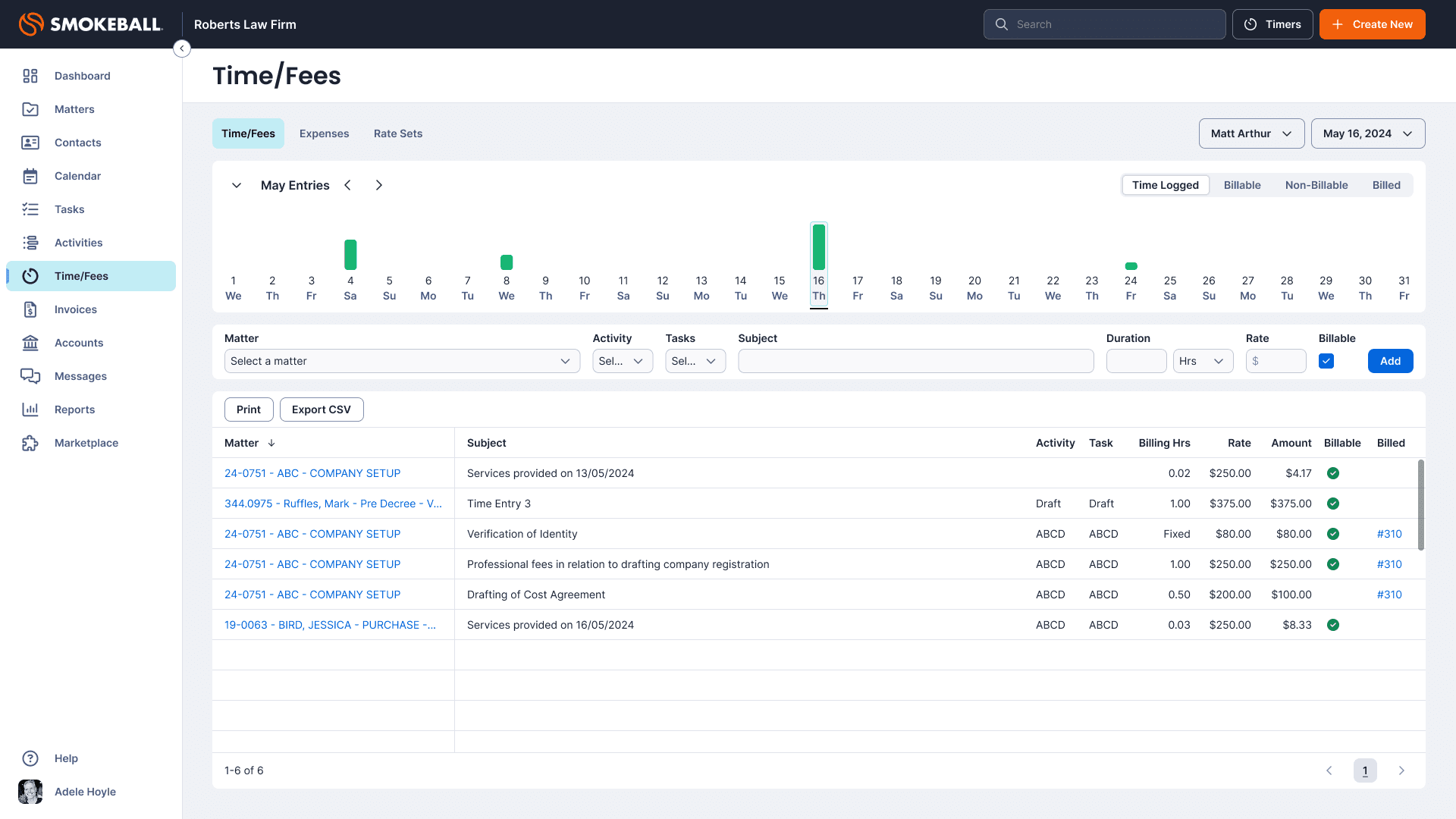This screenshot has width=1456, height=819.
Task: Click the Calendar sidebar icon
Action: pos(30,176)
